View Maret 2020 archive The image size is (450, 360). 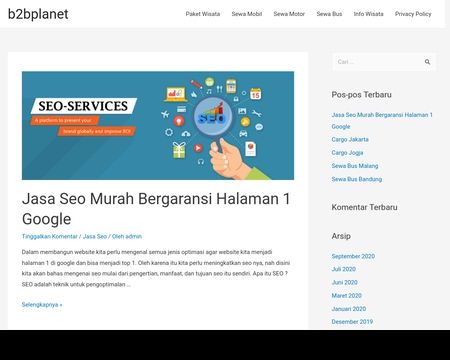[346, 295]
